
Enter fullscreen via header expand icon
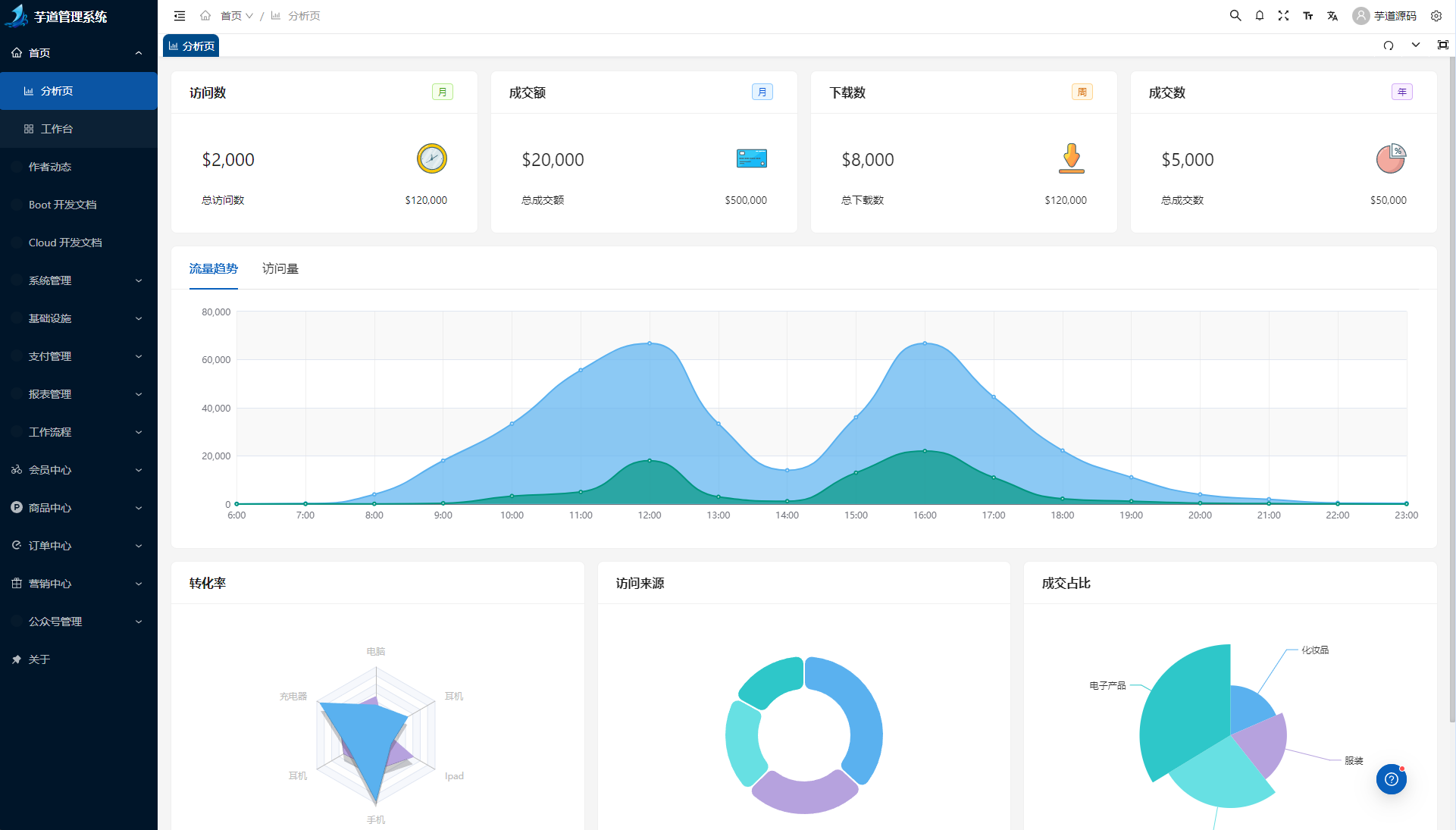pos(1283,15)
